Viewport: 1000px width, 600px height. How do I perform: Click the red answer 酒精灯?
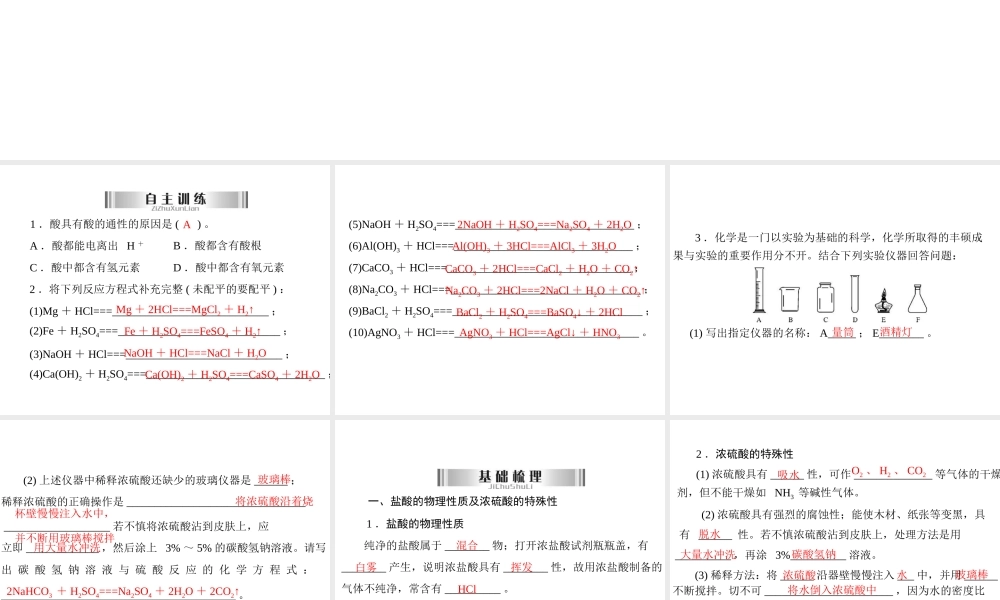(x=895, y=332)
